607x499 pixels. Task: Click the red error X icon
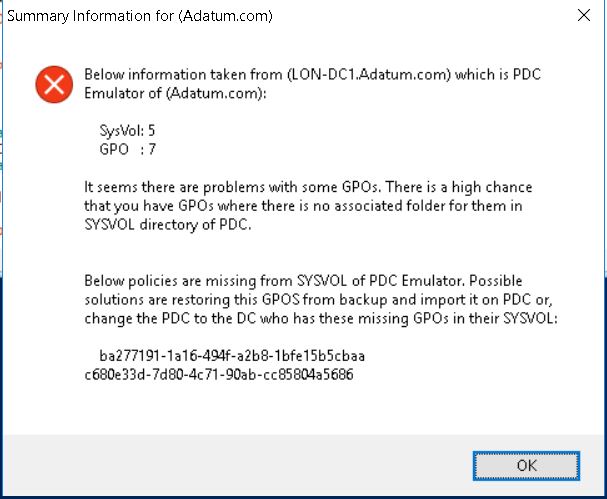[54, 84]
